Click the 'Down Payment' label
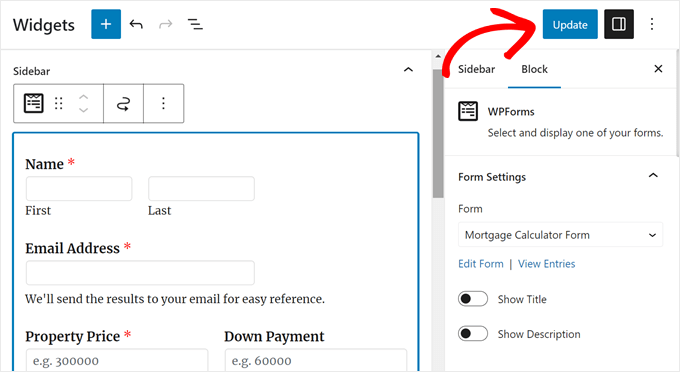Image resolution: width=680 pixels, height=372 pixels. pyautogui.click(x=274, y=336)
